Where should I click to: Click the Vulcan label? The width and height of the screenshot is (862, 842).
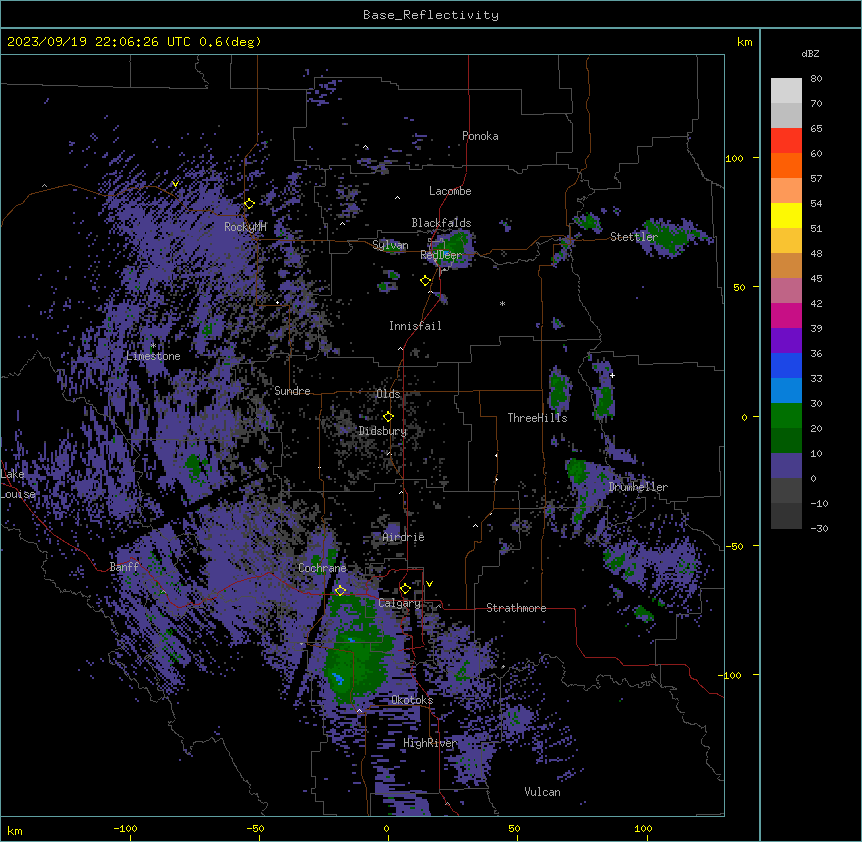(543, 792)
